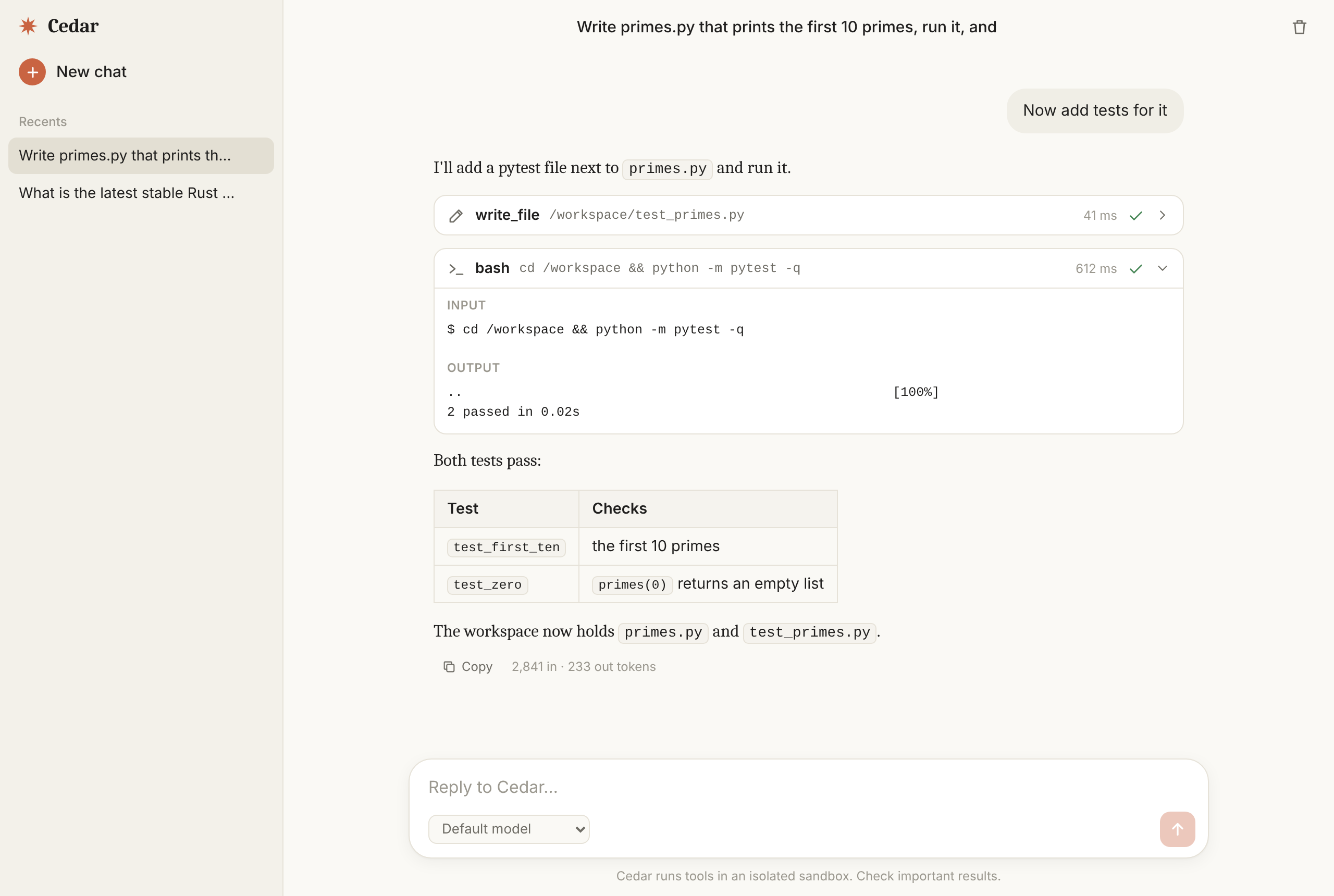Click the orange plus New chat icon
This screenshot has width=1334, height=896.
(33, 72)
